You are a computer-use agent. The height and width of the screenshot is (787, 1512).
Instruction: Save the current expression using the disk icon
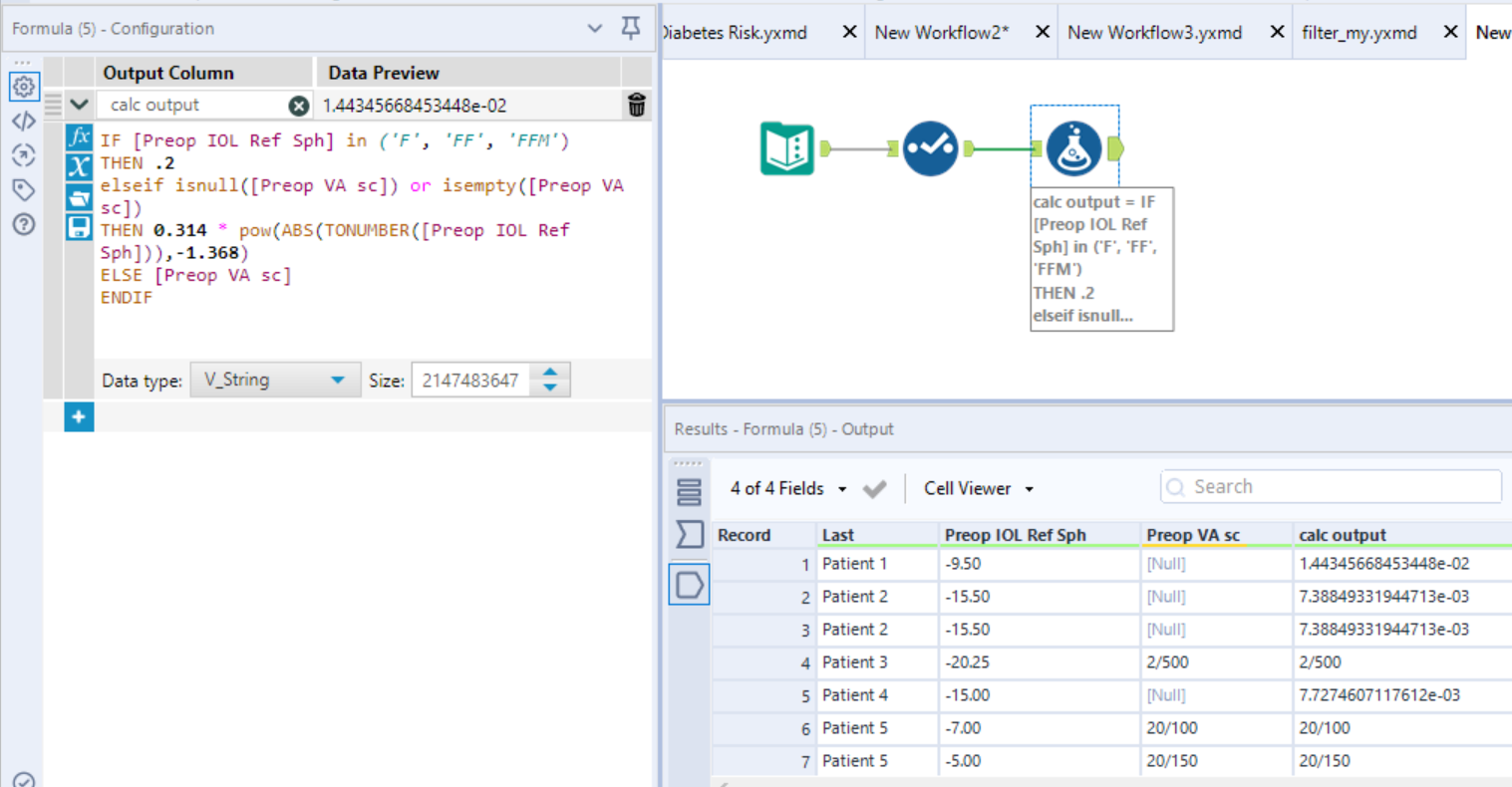(x=79, y=227)
